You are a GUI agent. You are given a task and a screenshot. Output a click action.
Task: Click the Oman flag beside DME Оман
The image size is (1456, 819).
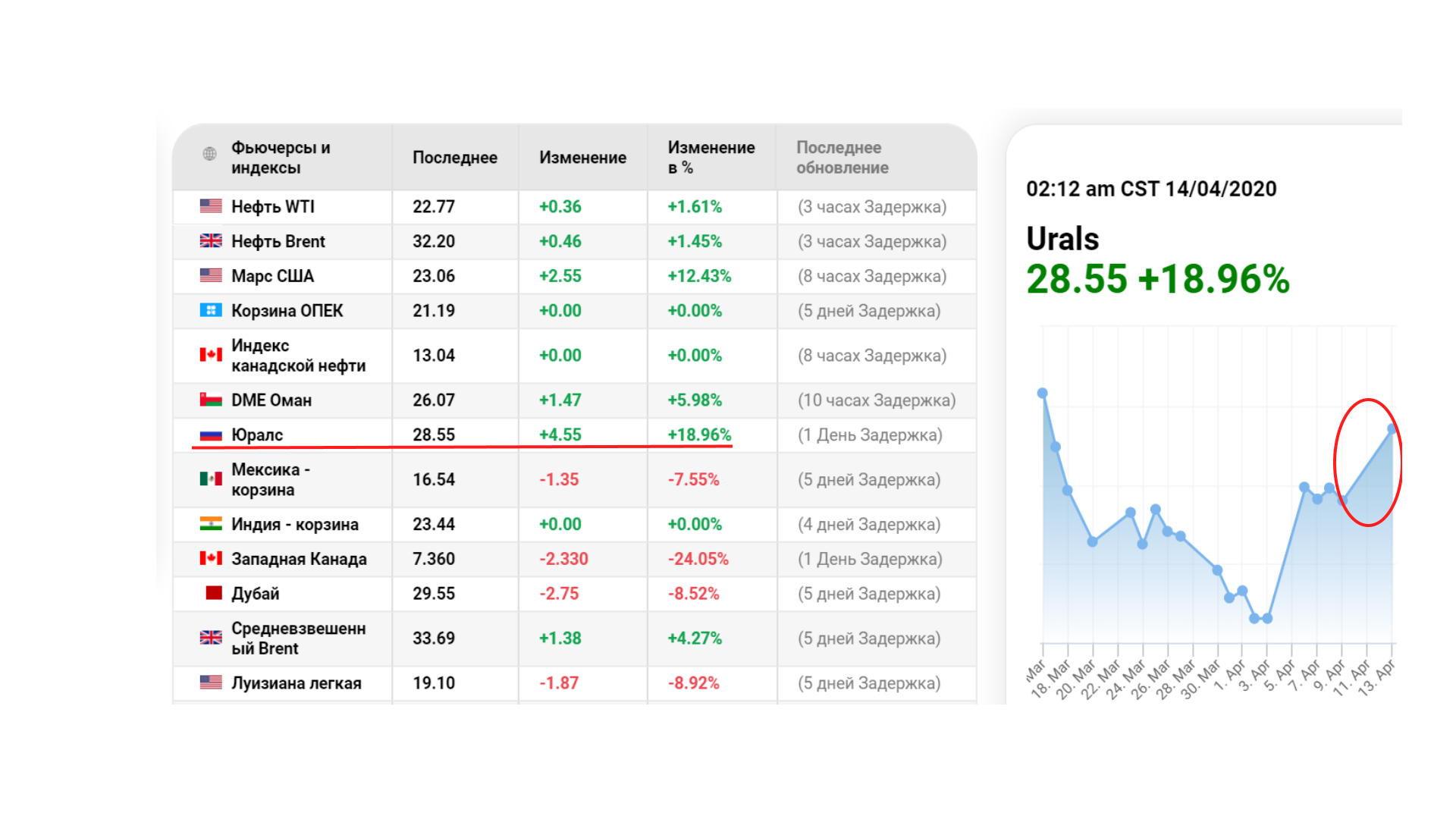click(x=211, y=400)
